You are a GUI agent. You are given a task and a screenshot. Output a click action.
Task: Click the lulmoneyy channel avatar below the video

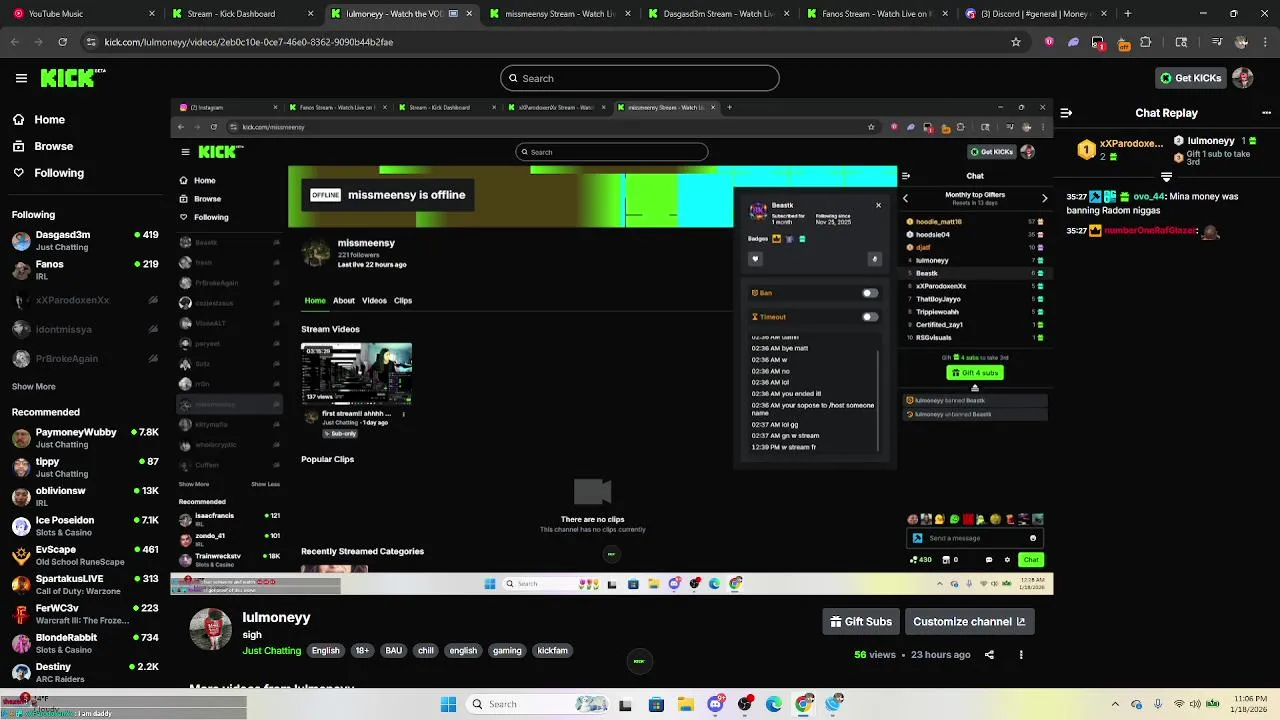tap(211, 630)
